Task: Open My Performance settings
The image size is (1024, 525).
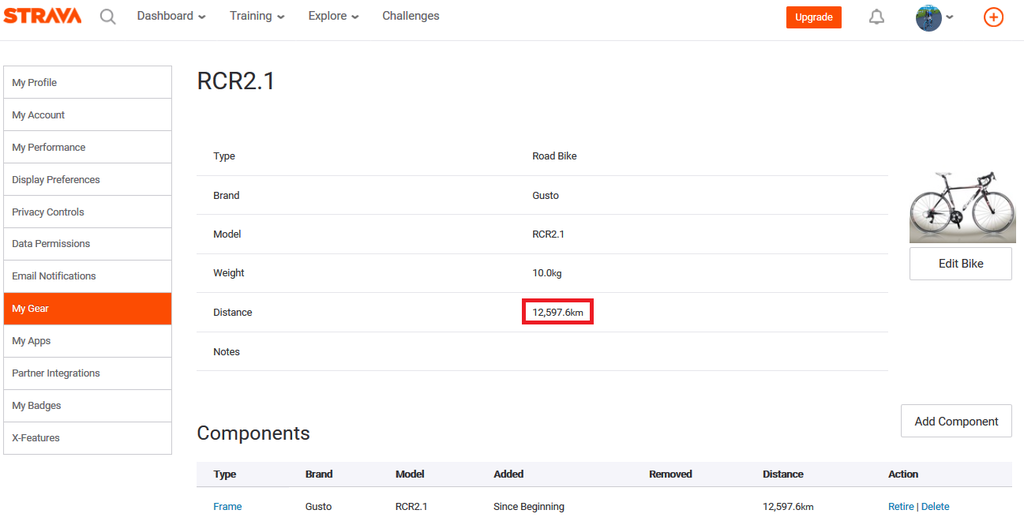Action: point(88,147)
